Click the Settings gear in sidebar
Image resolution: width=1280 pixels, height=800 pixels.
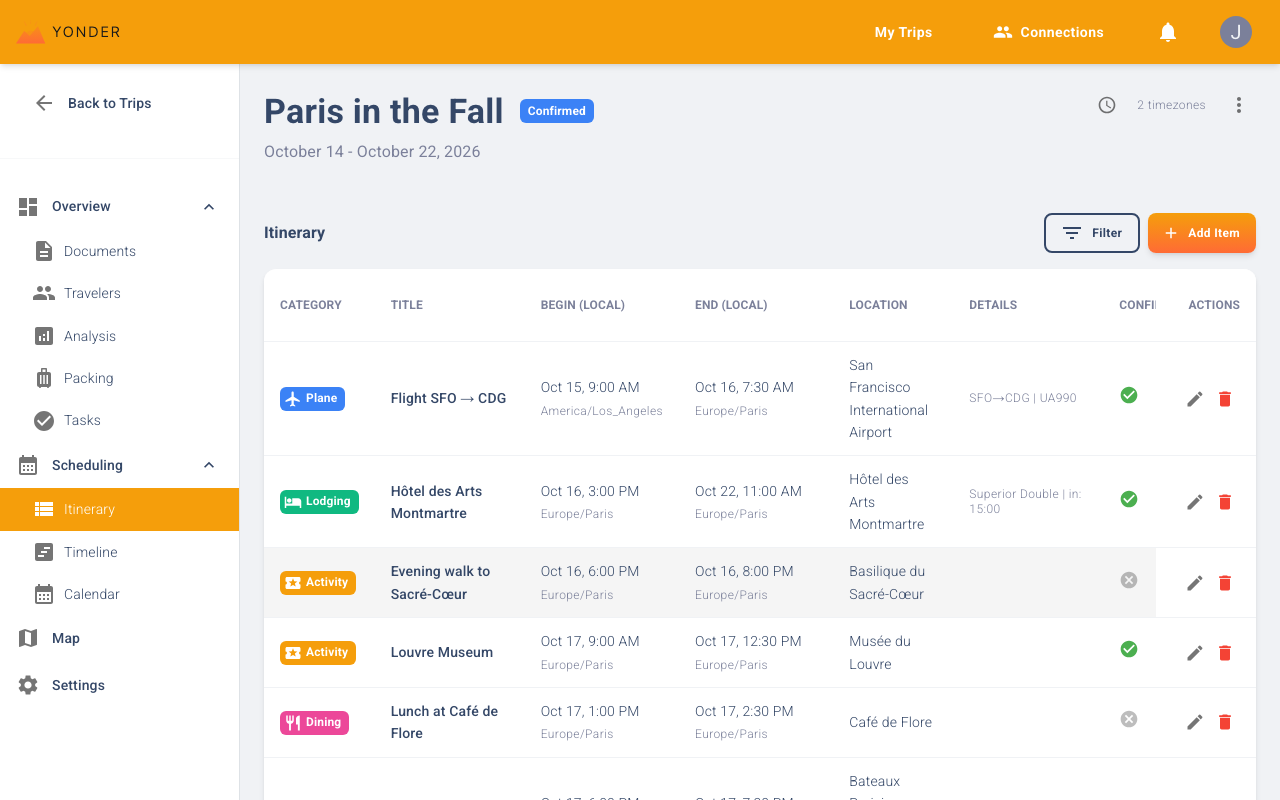pos(27,685)
